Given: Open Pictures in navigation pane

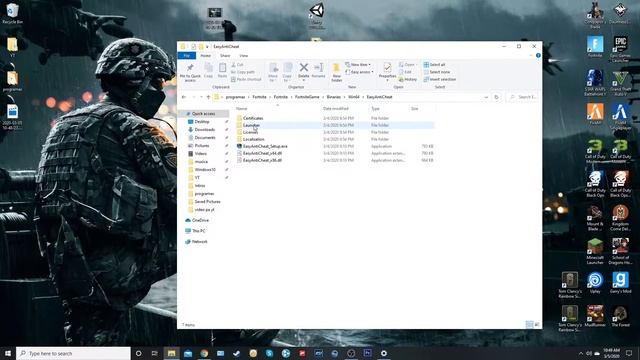Looking at the screenshot, I should click(202, 146).
